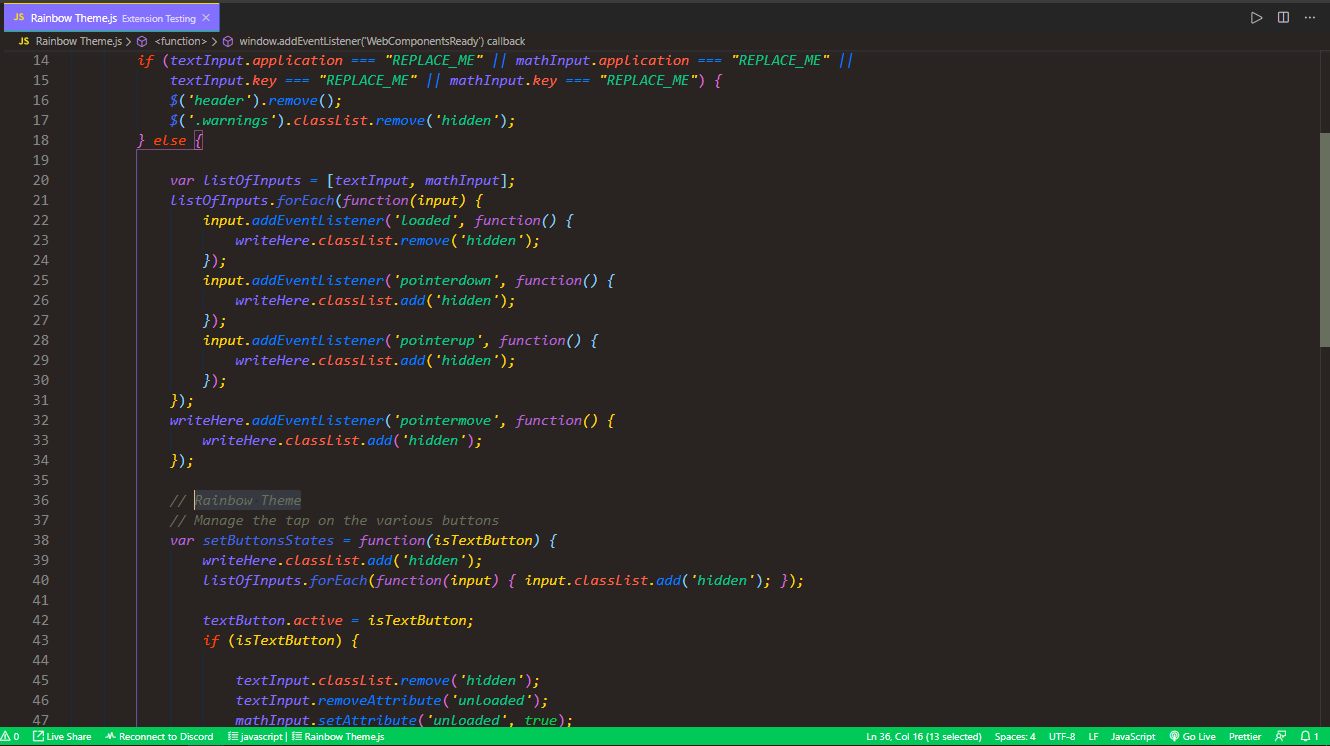Viewport: 1330px width, 746px height.
Task: Run the code with the play icon
Action: click(1256, 17)
